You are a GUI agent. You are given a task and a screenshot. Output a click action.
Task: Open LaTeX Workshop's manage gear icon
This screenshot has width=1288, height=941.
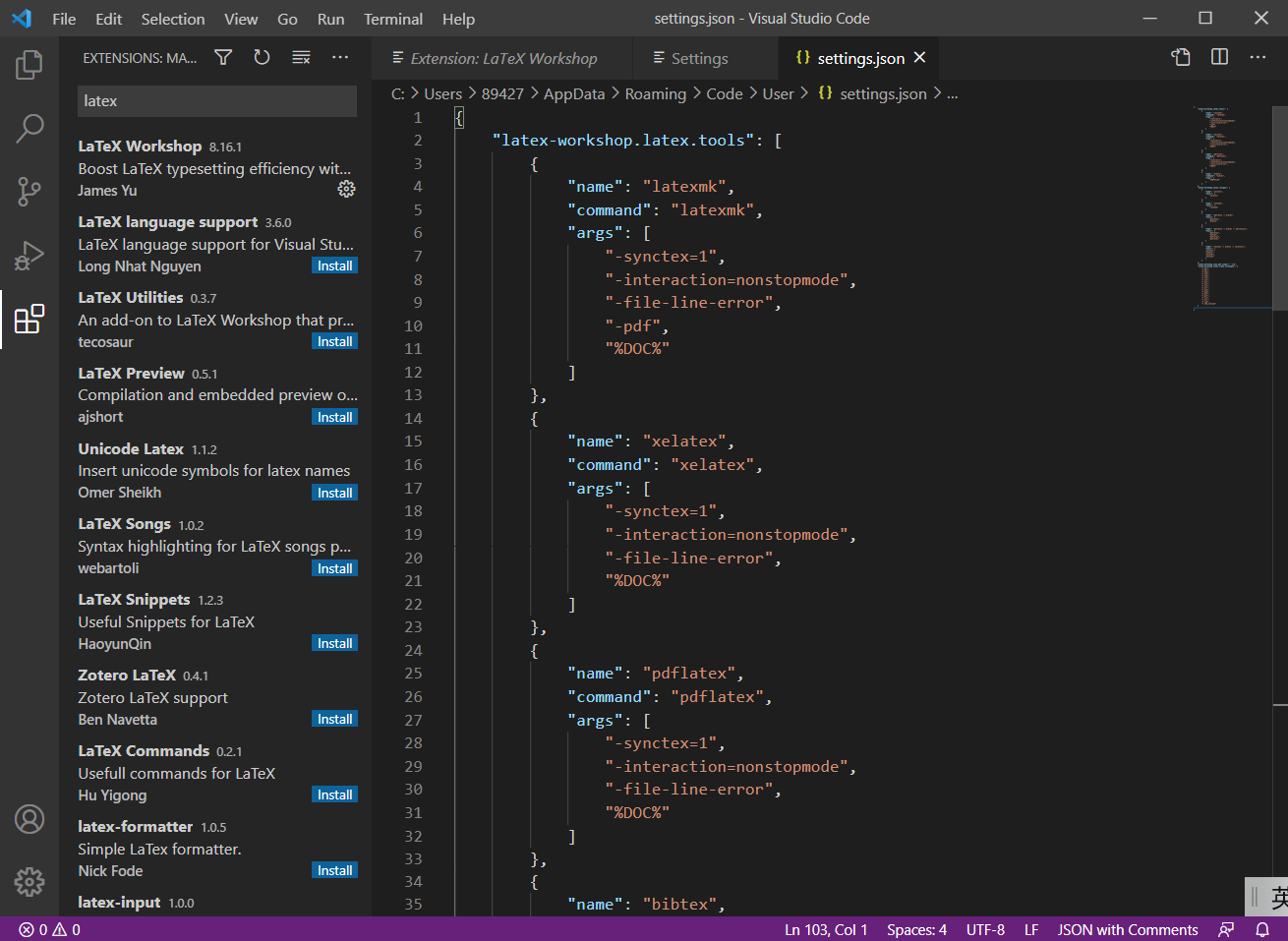(x=346, y=188)
